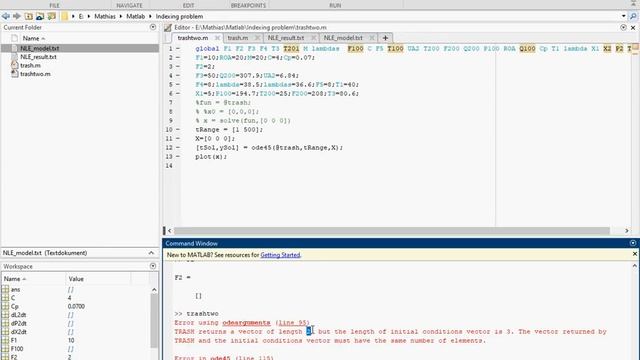Click the browse for folder icon

click(40, 16)
